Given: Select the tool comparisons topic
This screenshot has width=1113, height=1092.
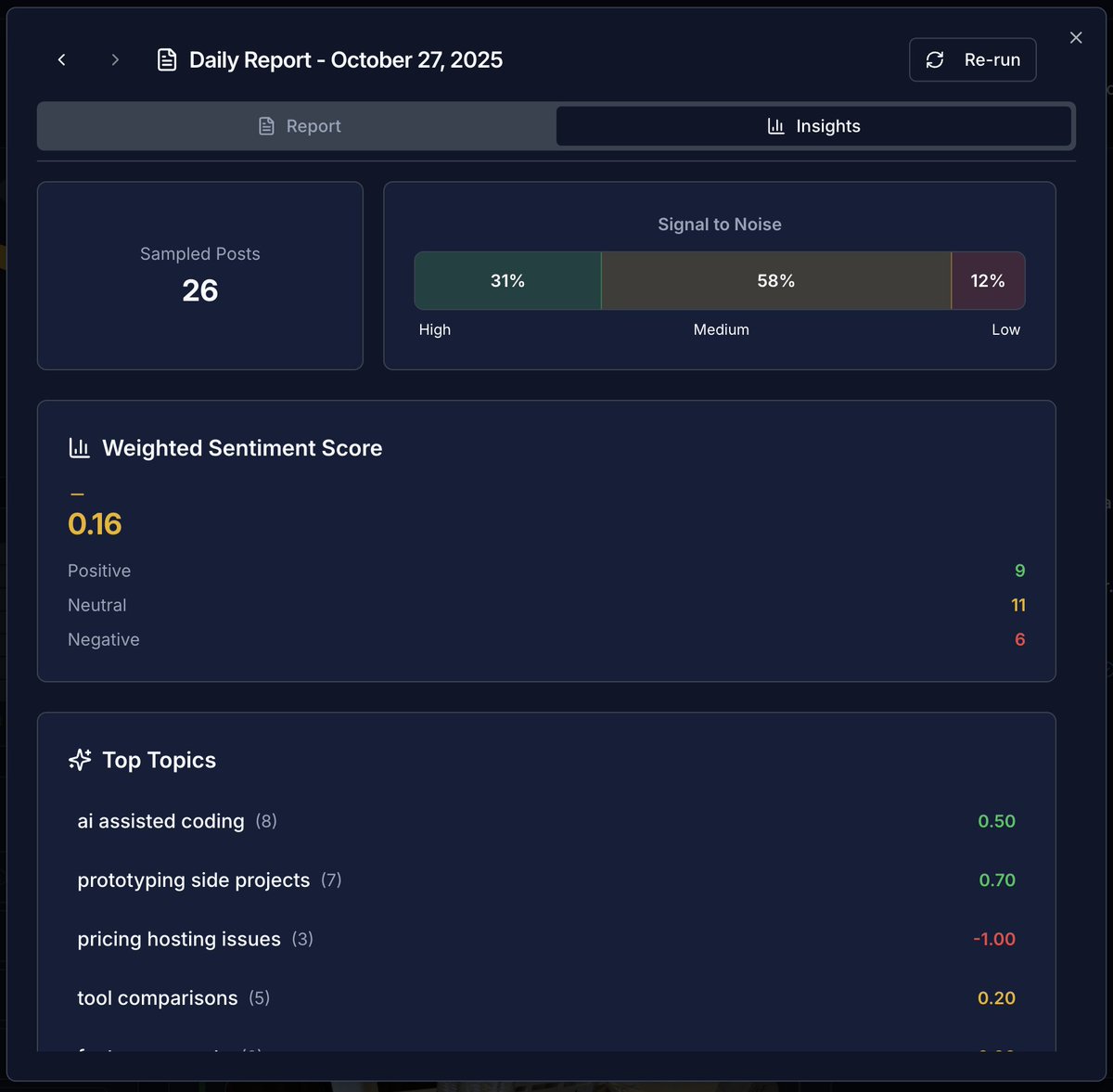Looking at the screenshot, I should tap(546, 998).
